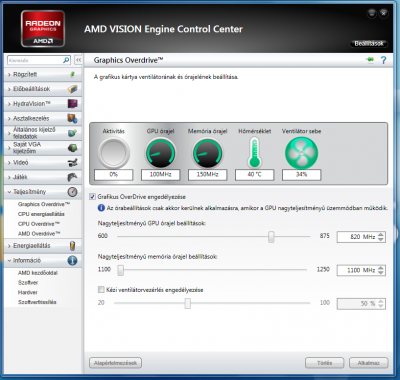
Task: Open help with the question mark icon
Action: point(384,60)
